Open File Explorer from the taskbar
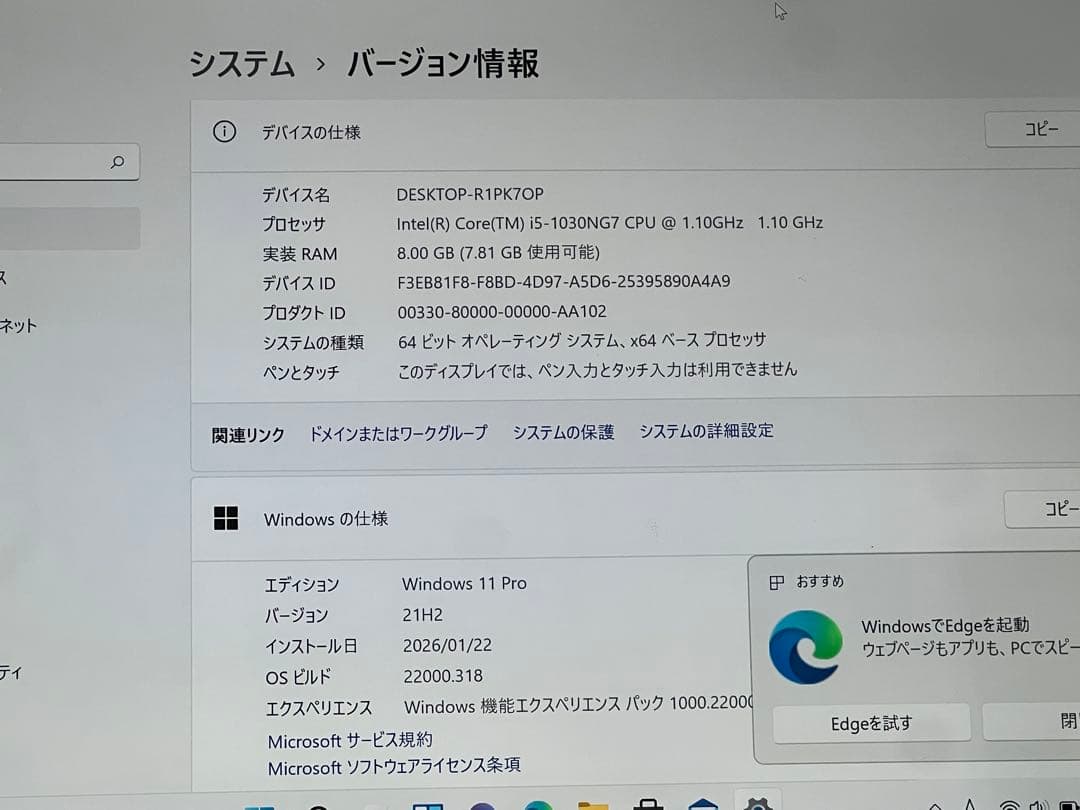Viewport: 1080px width, 810px height. coord(595,805)
